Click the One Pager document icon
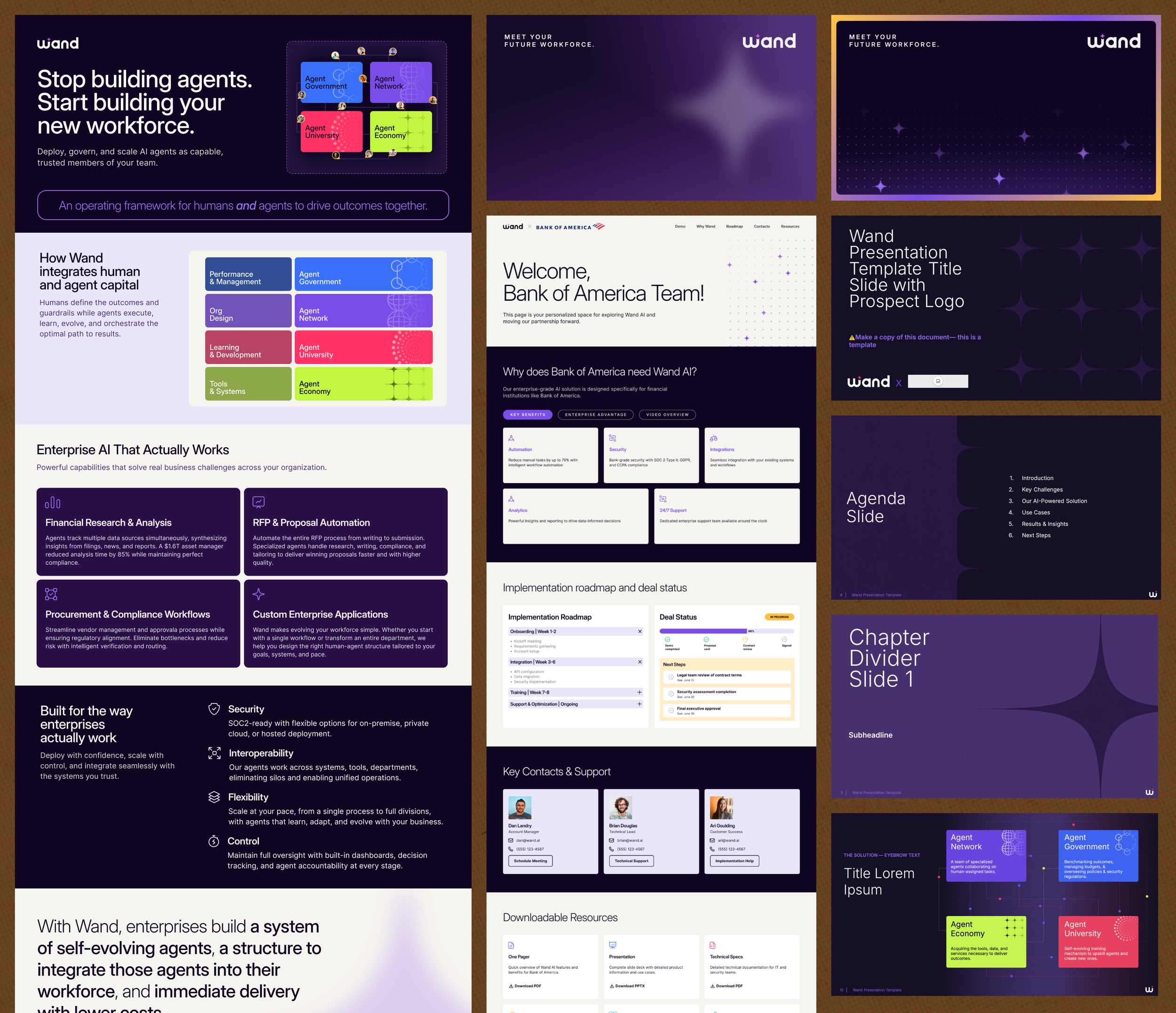 point(511,945)
